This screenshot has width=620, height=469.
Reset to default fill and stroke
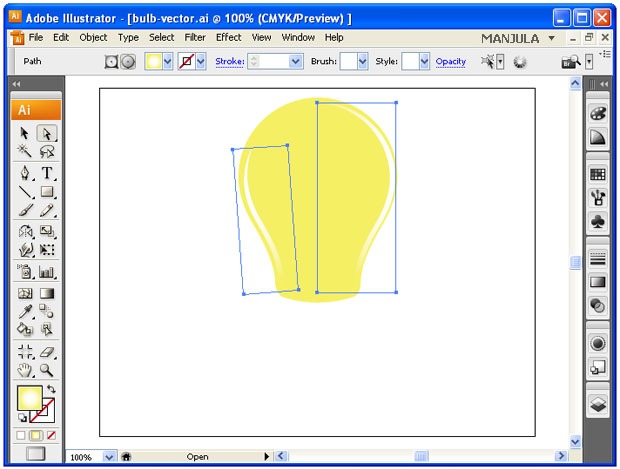[x=22, y=417]
